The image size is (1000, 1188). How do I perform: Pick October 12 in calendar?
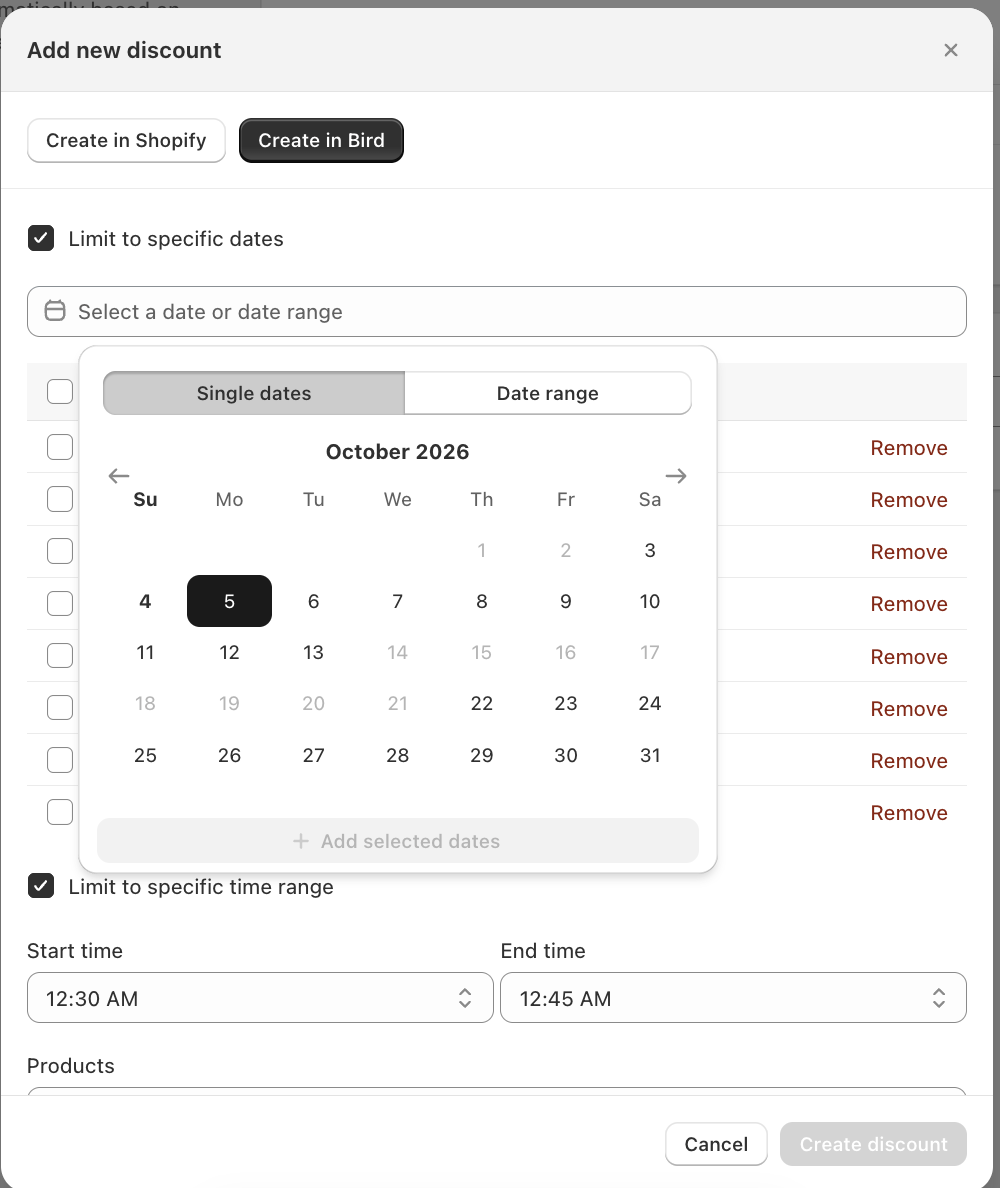point(230,652)
